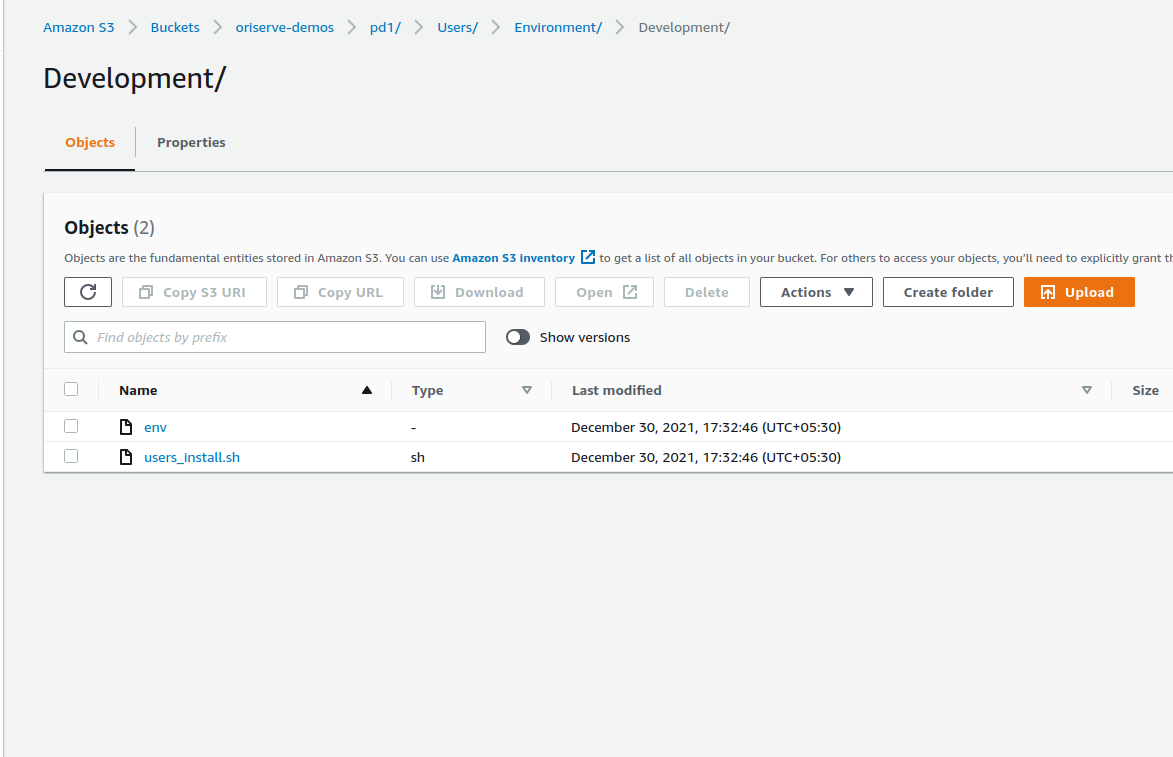Focus the Find objects by prefix field
This screenshot has height=757, width=1173.
pos(285,338)
